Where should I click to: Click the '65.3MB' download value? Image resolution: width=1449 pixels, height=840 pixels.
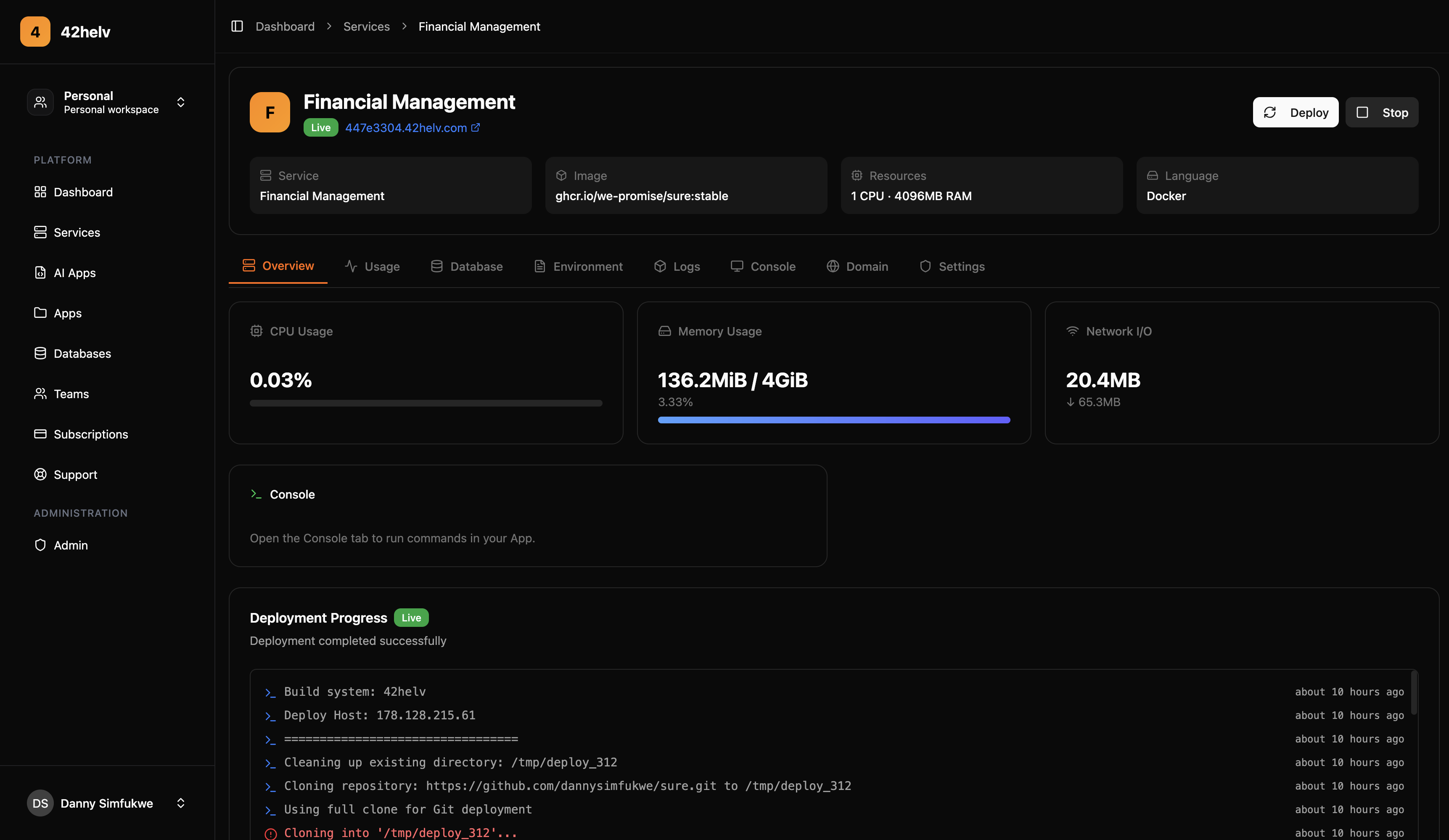(1100, 402)
